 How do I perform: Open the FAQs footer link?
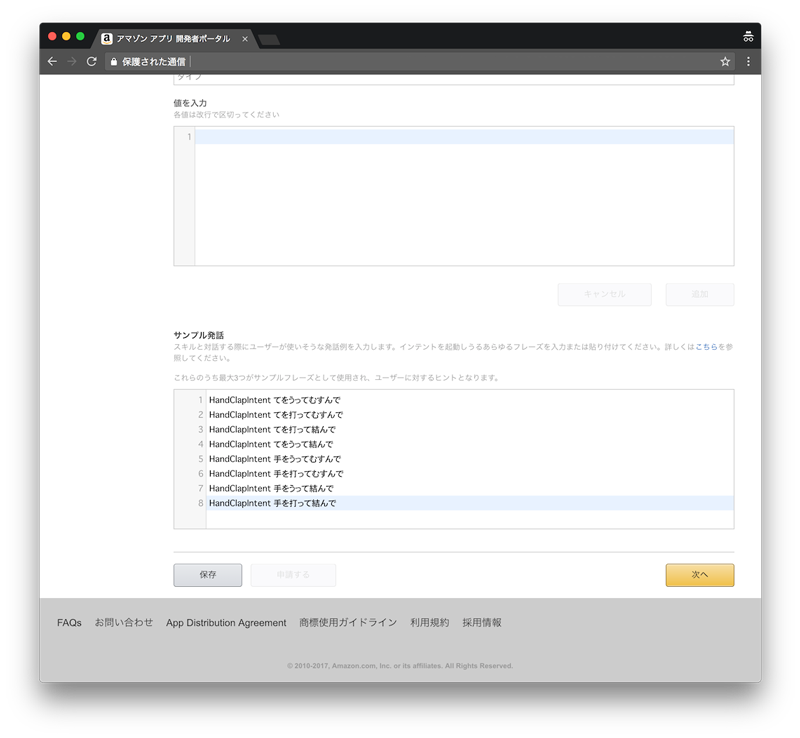pyautogui.click(x=69, y=623)
